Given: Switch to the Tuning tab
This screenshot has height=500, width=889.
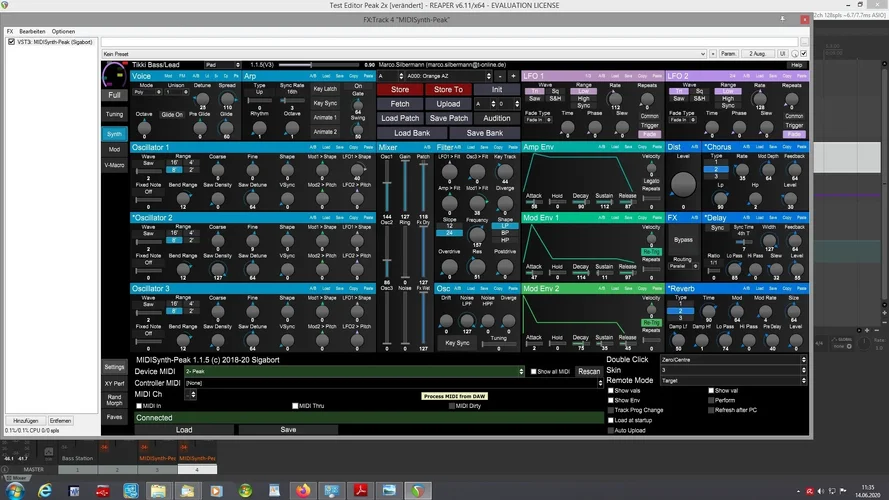Looking at the screenshot, I should (x=115, y=114).
